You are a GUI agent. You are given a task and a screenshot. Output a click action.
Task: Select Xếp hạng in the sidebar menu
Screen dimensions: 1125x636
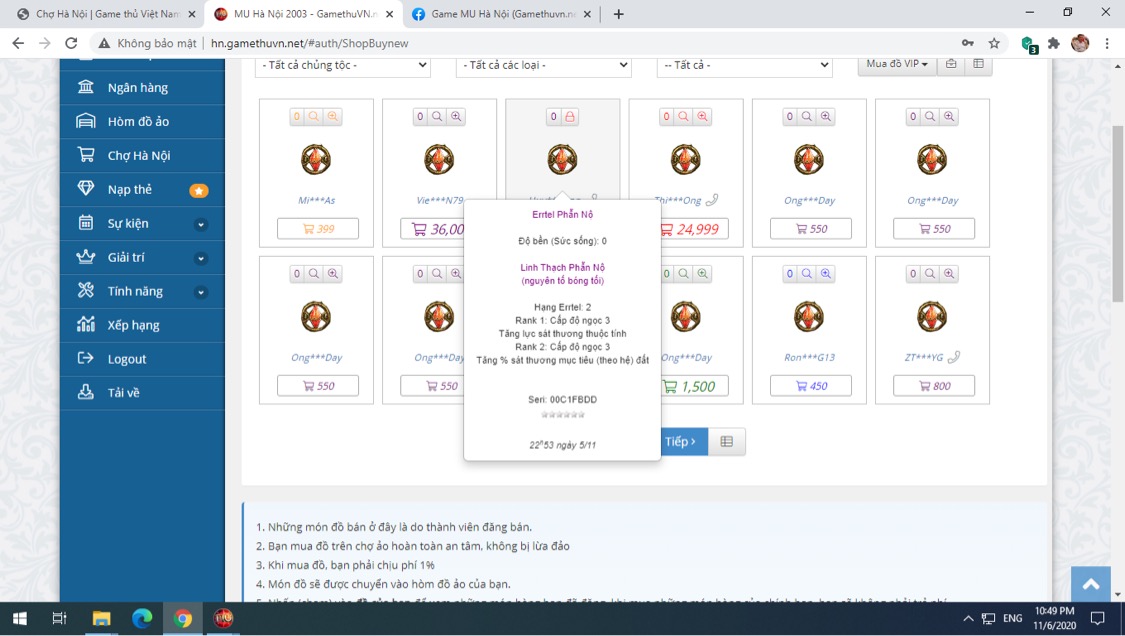coord(133,325)
